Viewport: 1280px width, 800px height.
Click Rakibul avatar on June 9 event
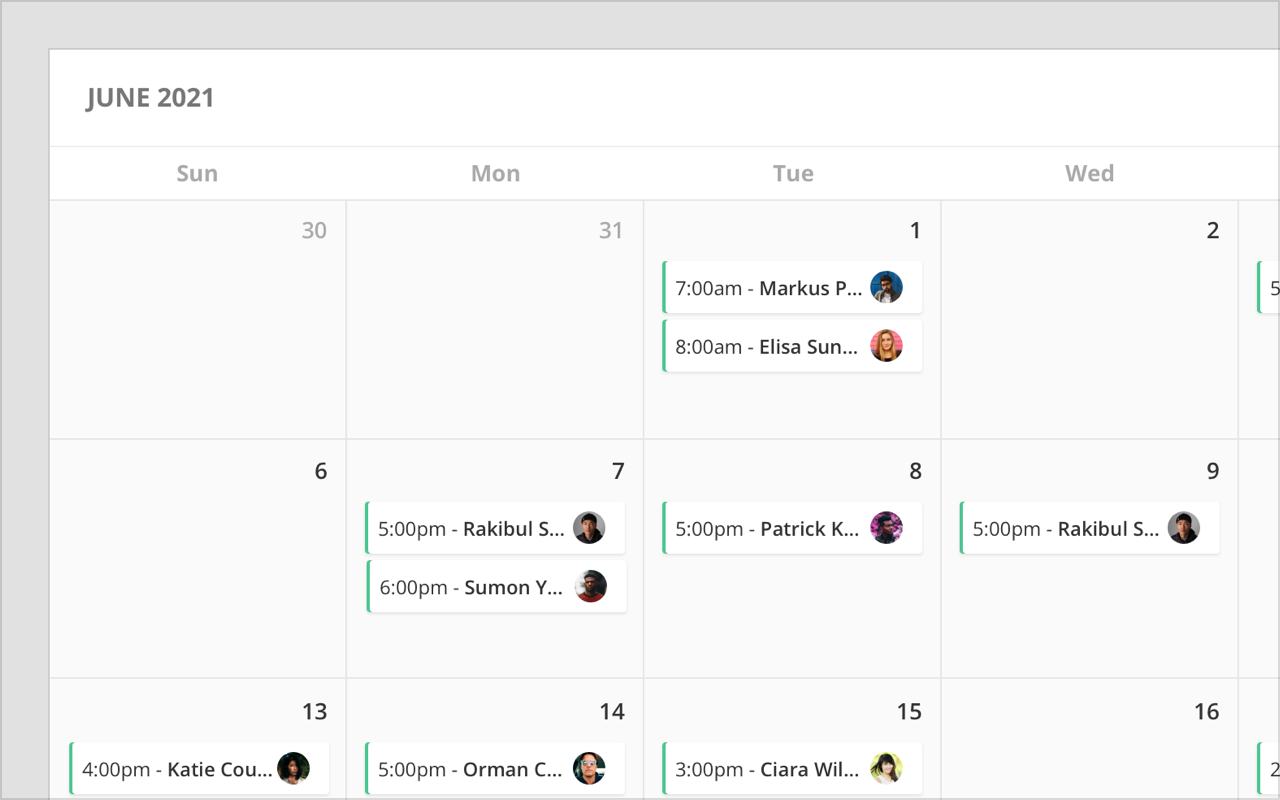click(x=1184, y=528)
